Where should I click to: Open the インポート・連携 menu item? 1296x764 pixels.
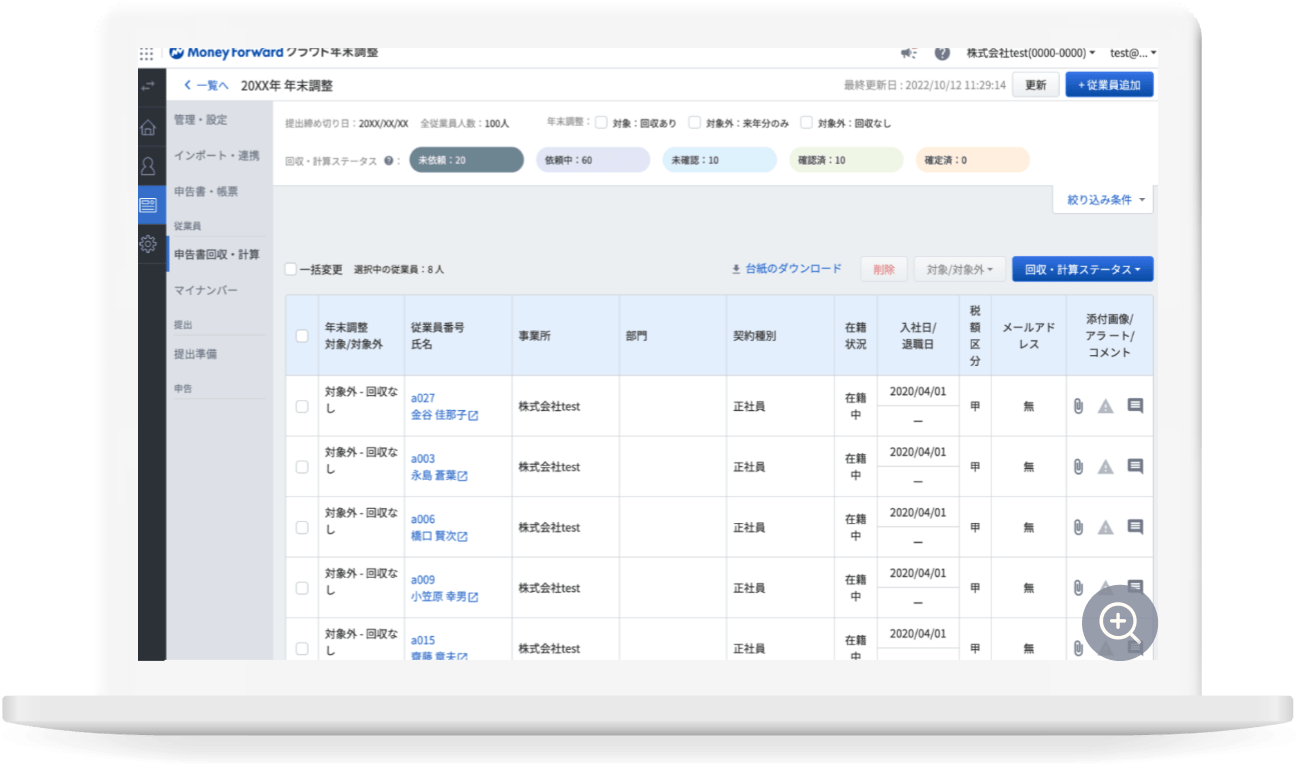pos(216,155)
